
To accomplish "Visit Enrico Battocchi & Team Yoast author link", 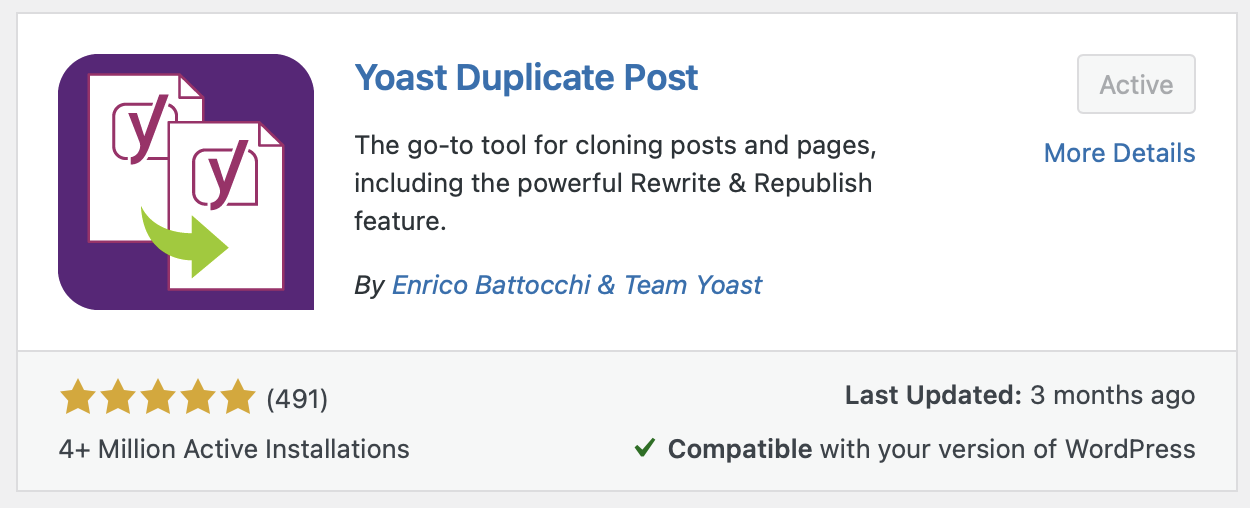I will pyautogui.click(x=577, y=285).
